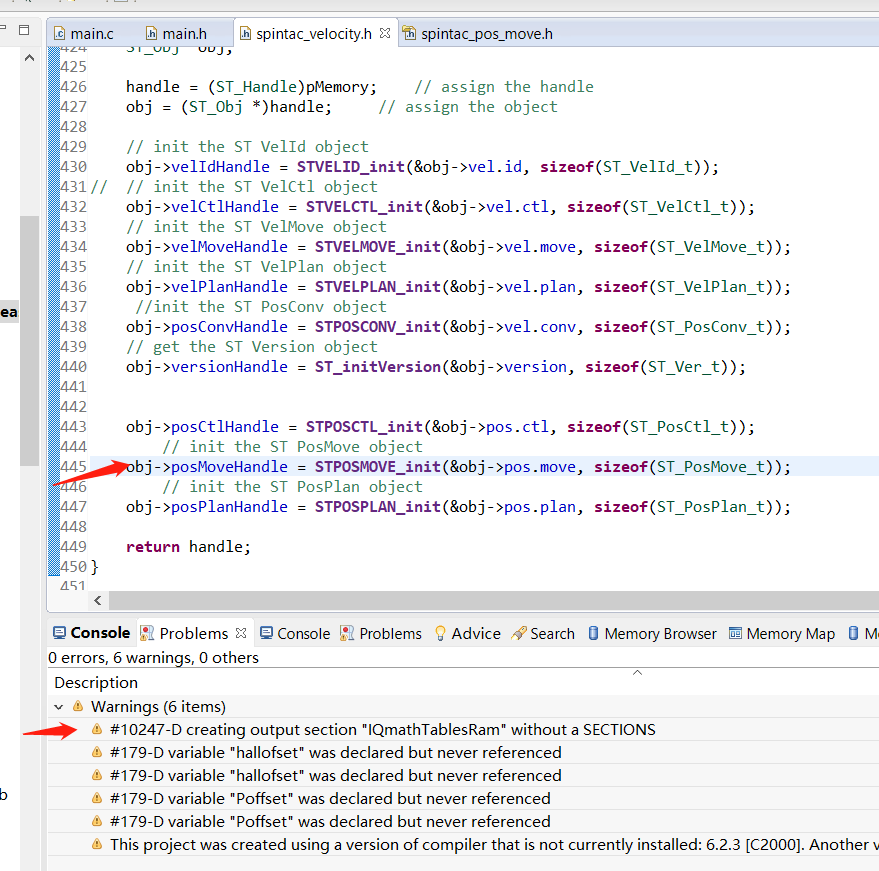
Task: Select the second Poffset never referenced warning
Action: [463, 822]
